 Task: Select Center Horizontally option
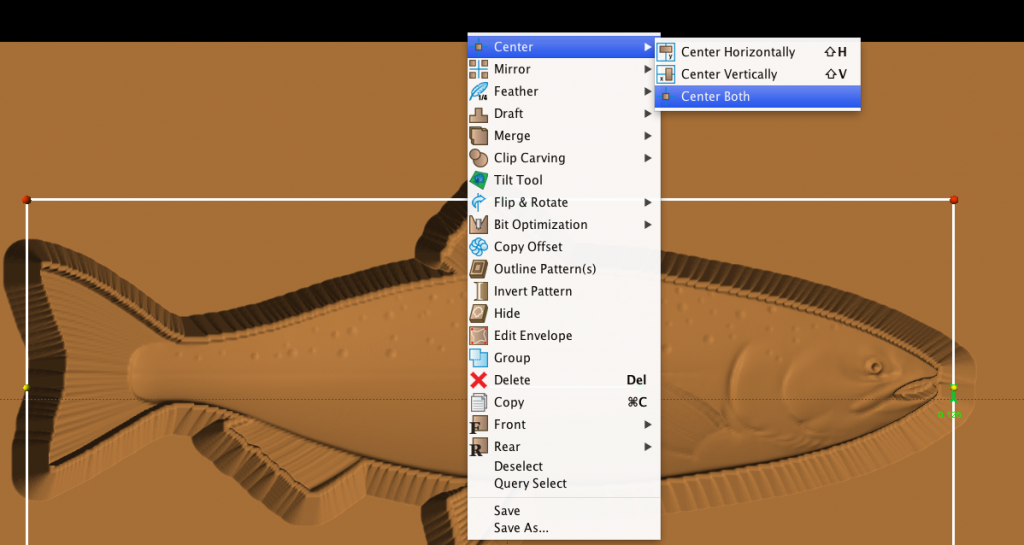(x=758, y=52)
